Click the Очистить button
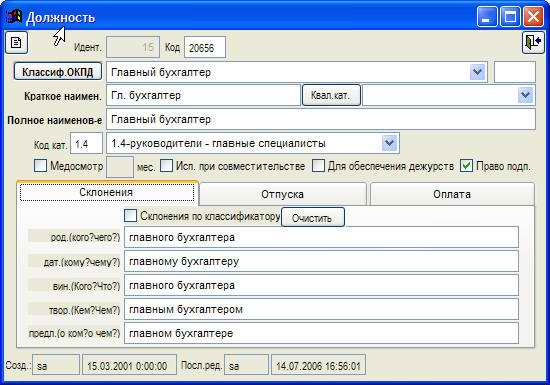The height and width of the screenshot is (385, 550). tap(313, 218)
